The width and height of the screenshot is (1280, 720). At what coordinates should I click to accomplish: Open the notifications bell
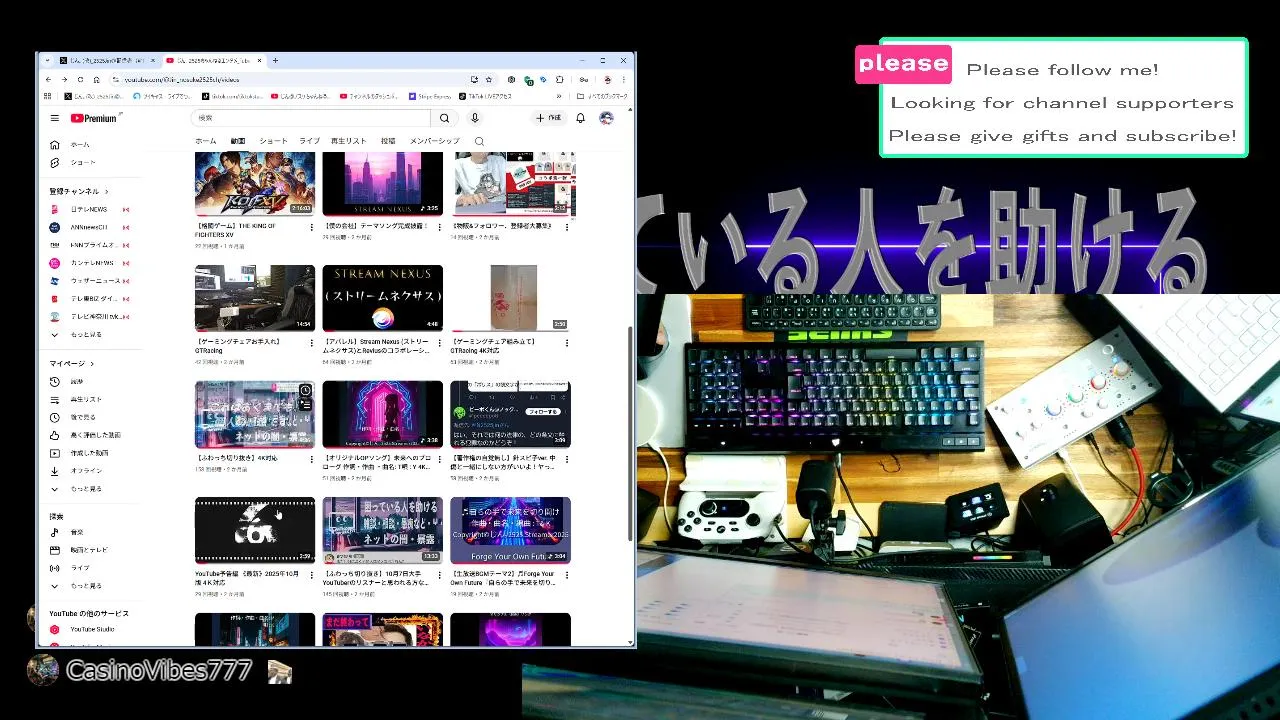[580, 118]
